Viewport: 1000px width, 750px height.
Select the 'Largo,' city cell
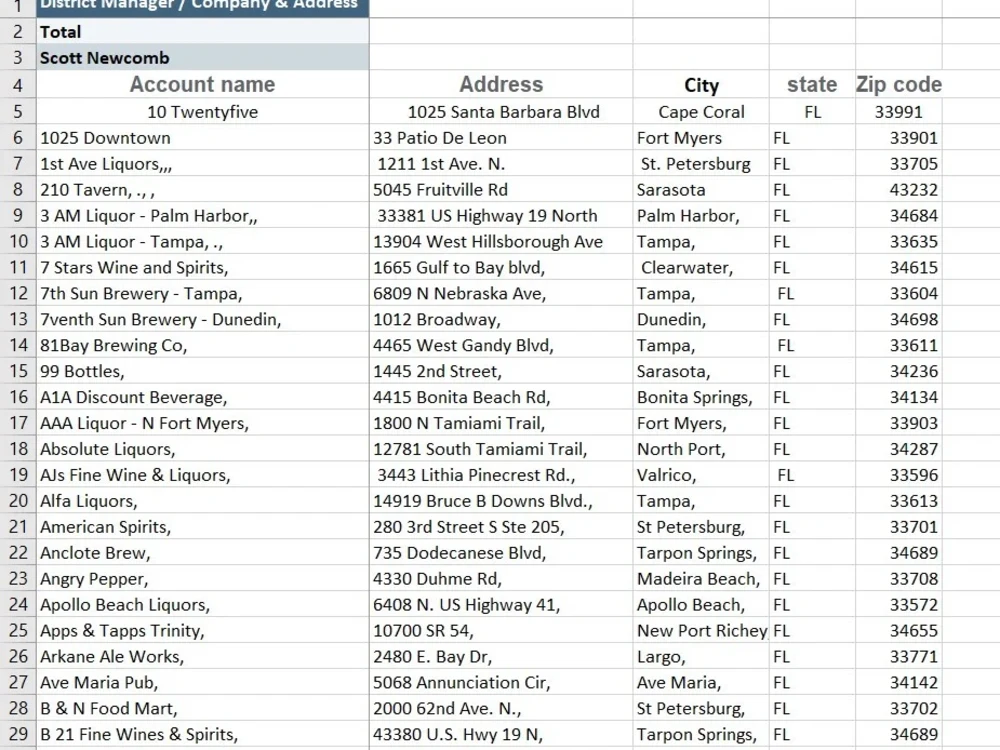point(701,656)
